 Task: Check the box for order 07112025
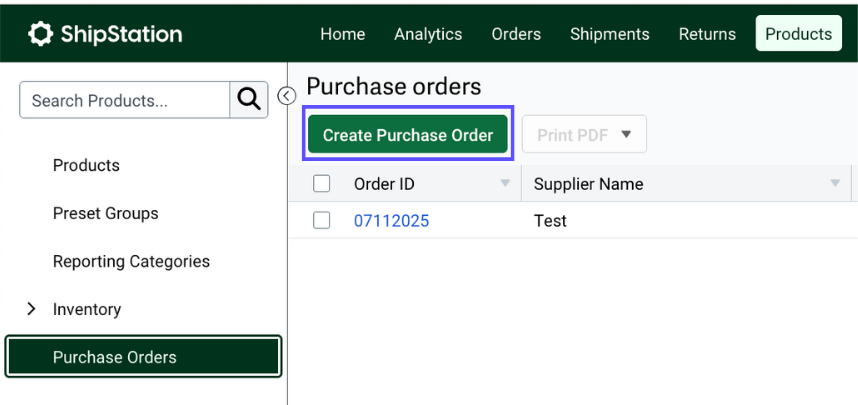pos(322,221)
